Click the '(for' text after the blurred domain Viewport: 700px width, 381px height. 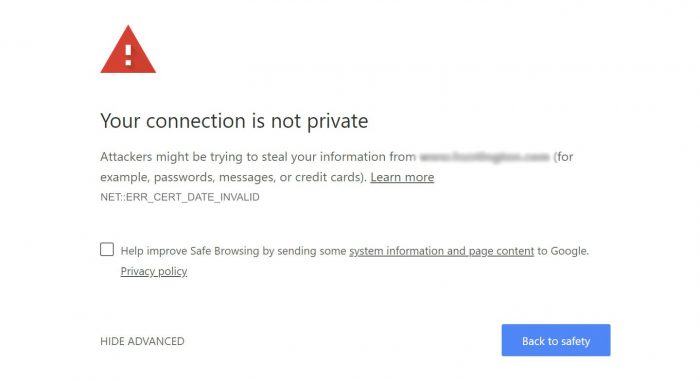click(563, 157)
